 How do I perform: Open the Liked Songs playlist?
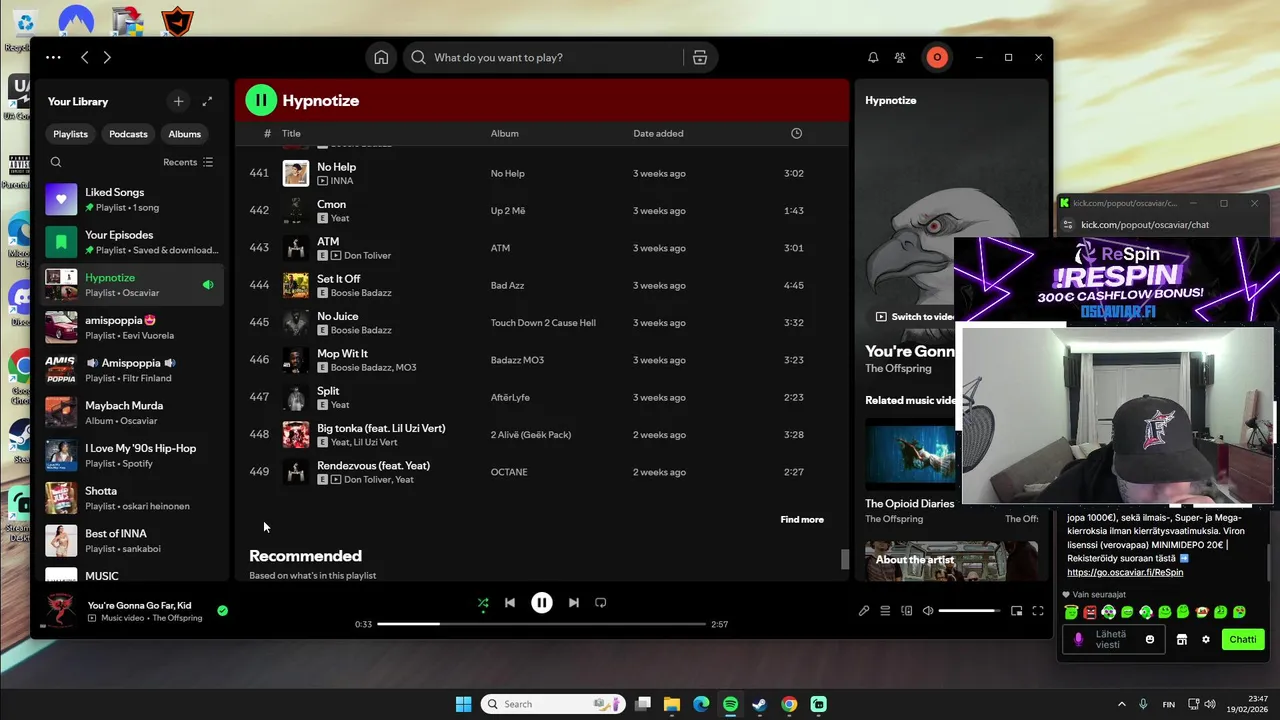pyautogui.click(x=133, y=199)
